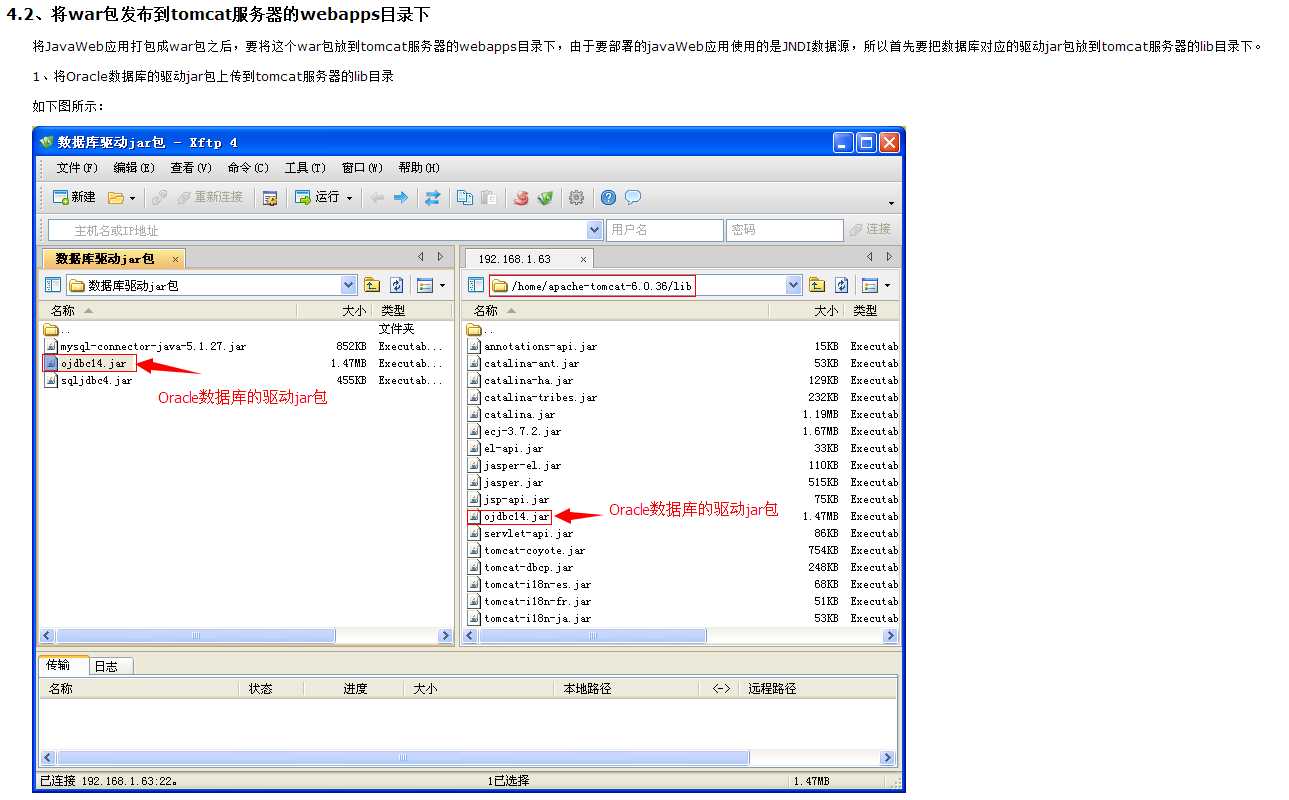Screen dimensions: 1289x800
Task: Click the paste icon in toolbar
Action: click(489, 198)
